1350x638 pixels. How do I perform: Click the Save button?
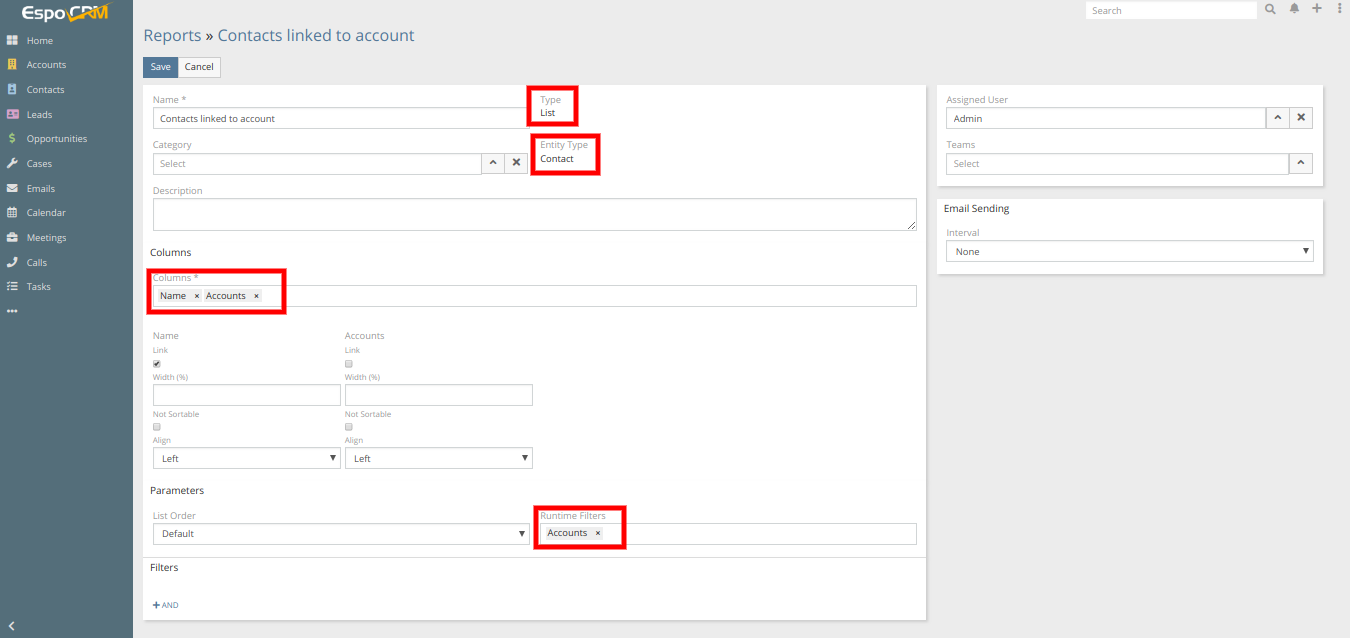click(x=160, y=67)
